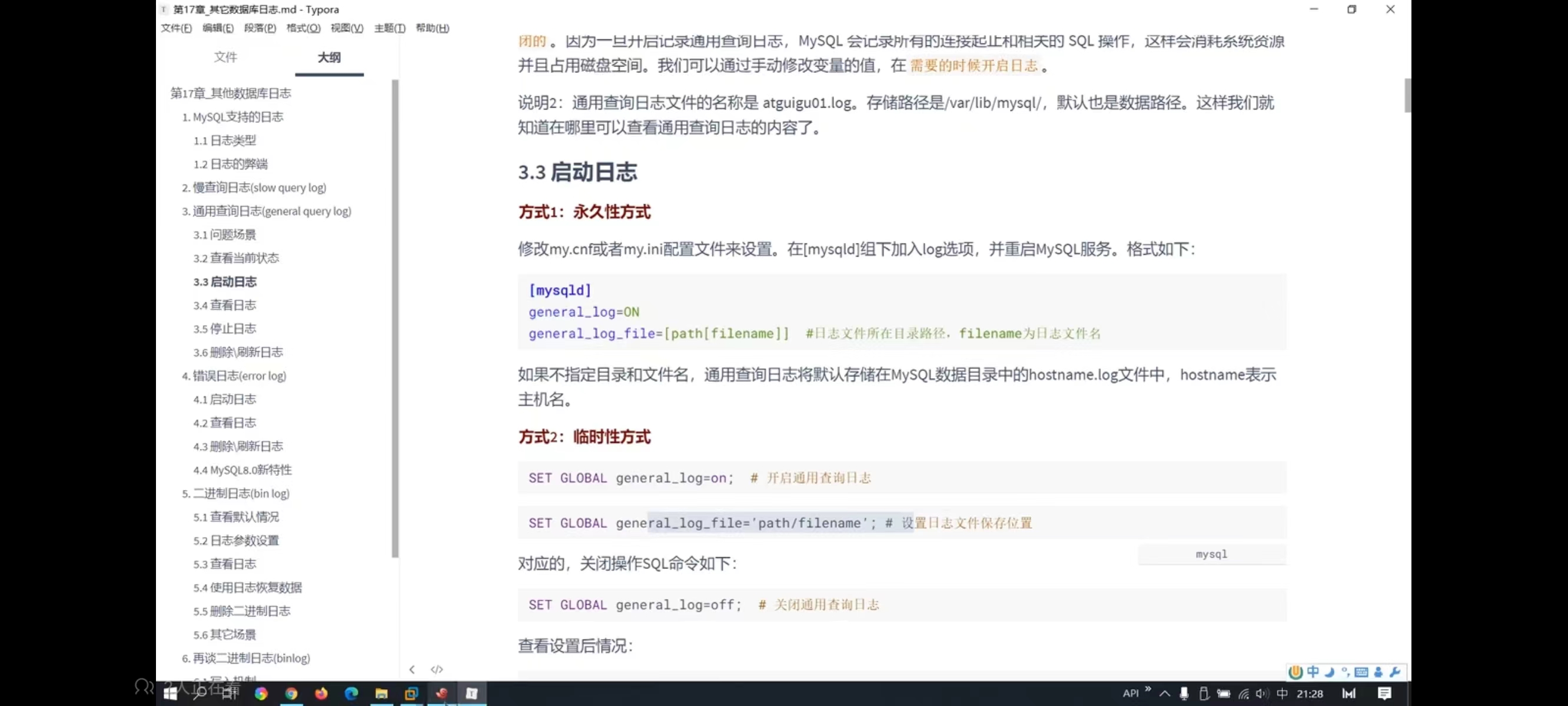Open the 文件(F) menu
The image size is (1568, 706).
(x=176, y=28)
